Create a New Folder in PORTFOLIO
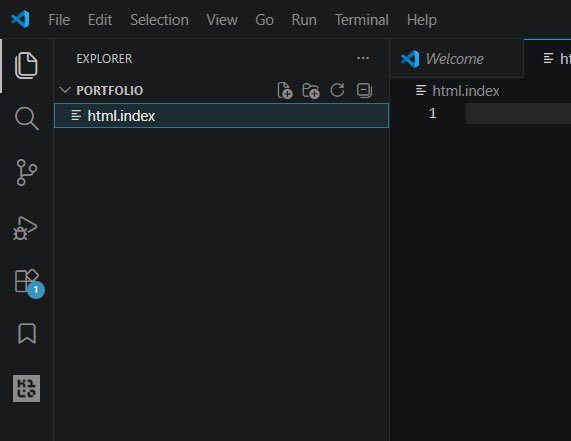The width and height of the screenshot is (571, 441). click(x=311, y=90)
